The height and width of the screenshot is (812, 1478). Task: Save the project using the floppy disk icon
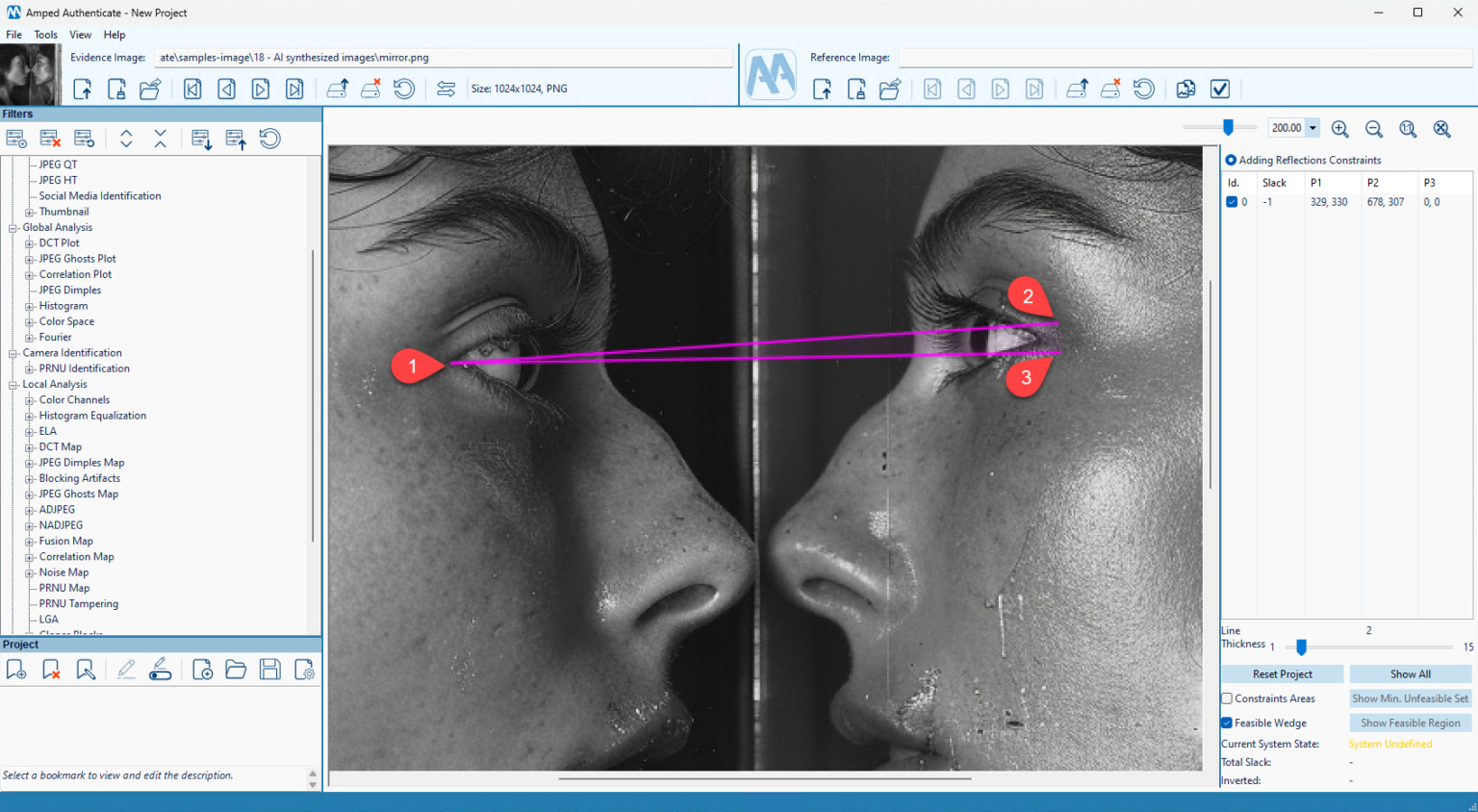pos(269,669)
